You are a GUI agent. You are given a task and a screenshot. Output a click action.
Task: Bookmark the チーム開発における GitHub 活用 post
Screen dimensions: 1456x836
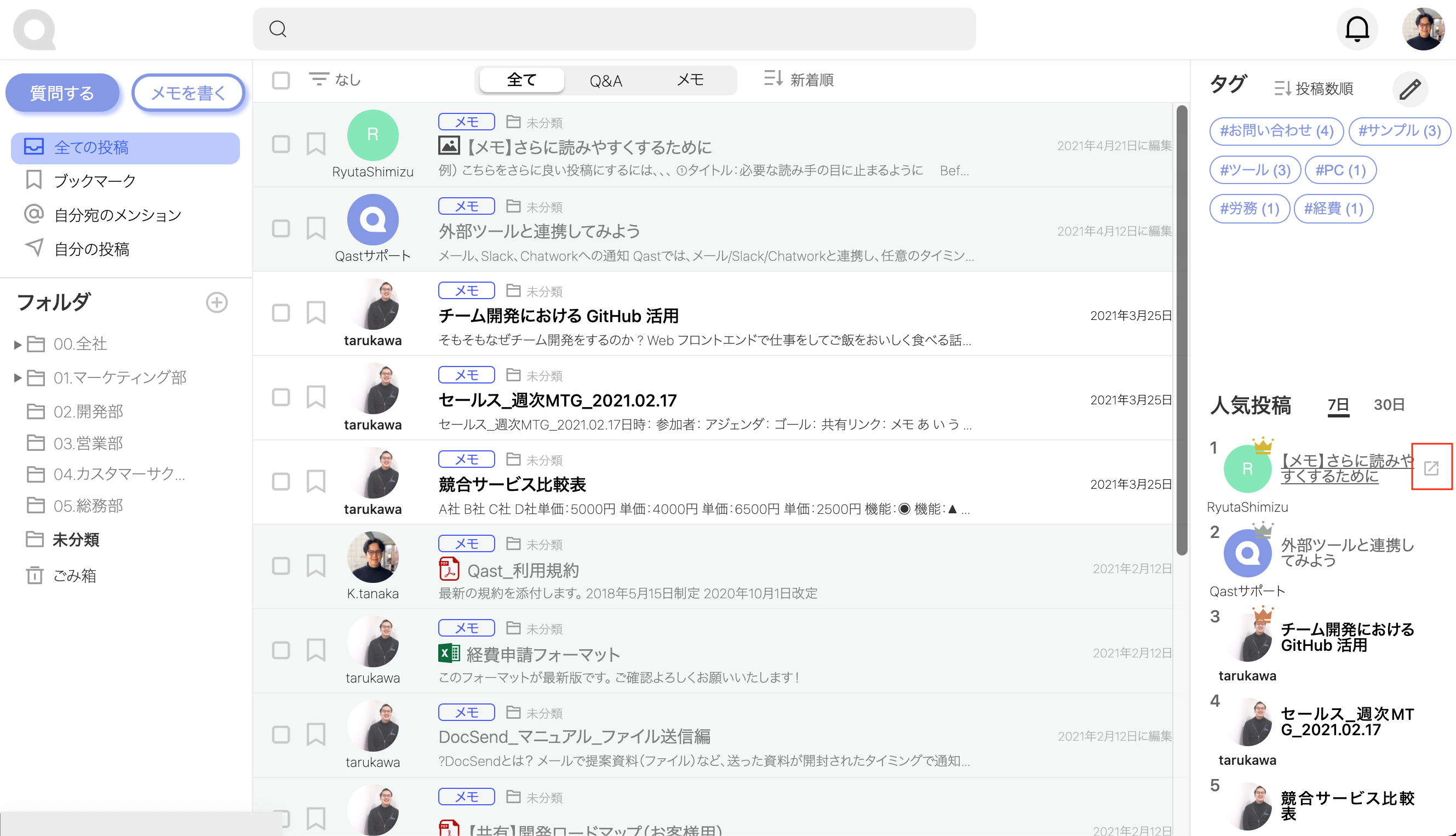point(316,313)
